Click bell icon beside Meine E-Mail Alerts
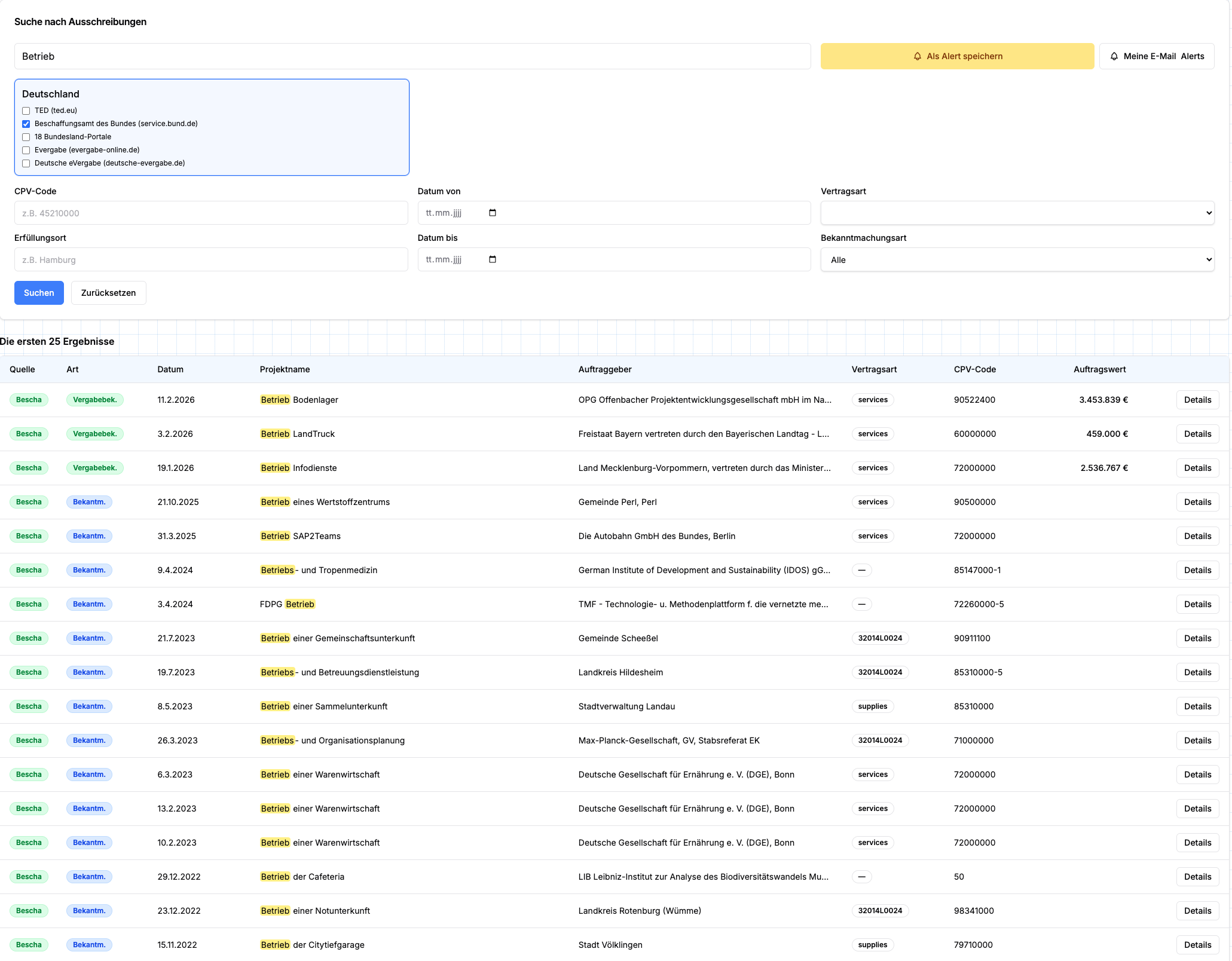1232x961 pixels. (1114, 56)
